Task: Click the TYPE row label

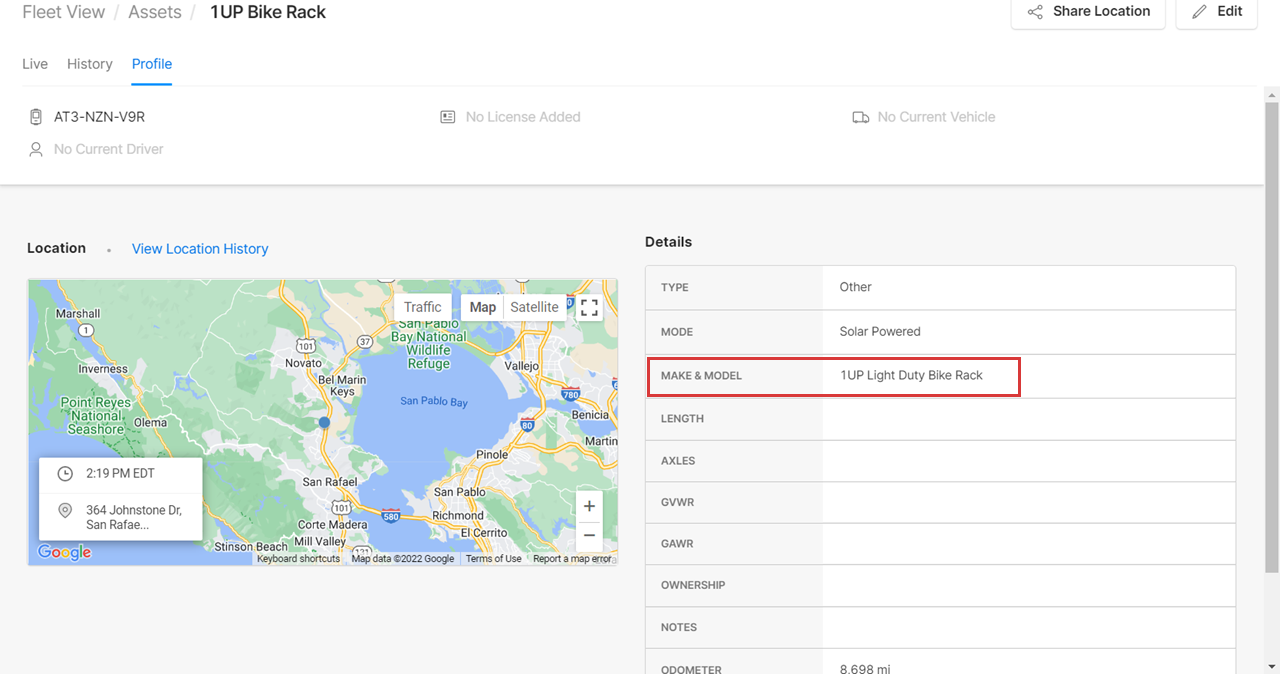Action: pyautogui.click(x=675, y=288)
